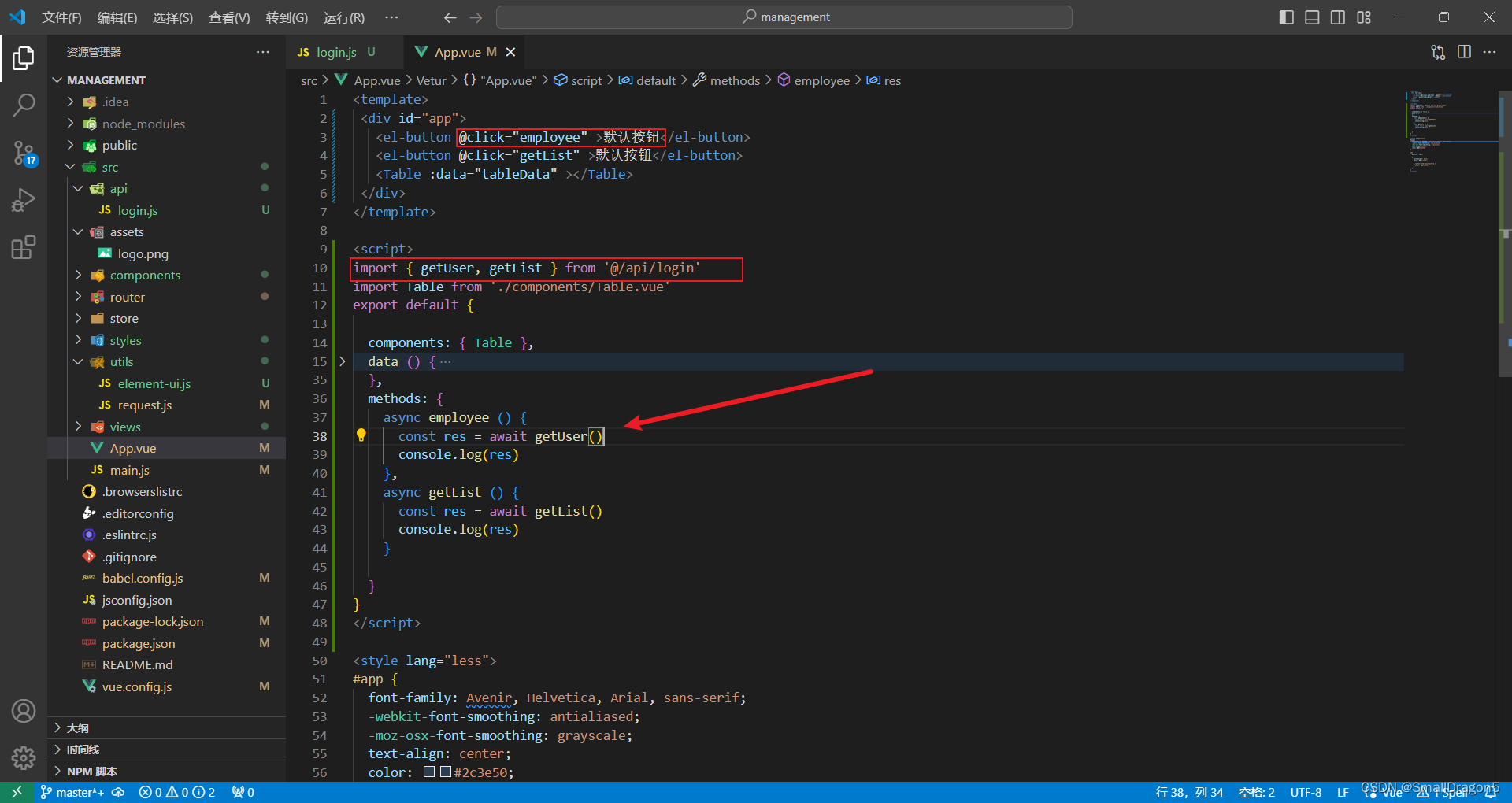Image resolution: width=1512 pixels, height=803 pixels.
Task: Open the Extensions view
Action: click(x=24, y=247)
